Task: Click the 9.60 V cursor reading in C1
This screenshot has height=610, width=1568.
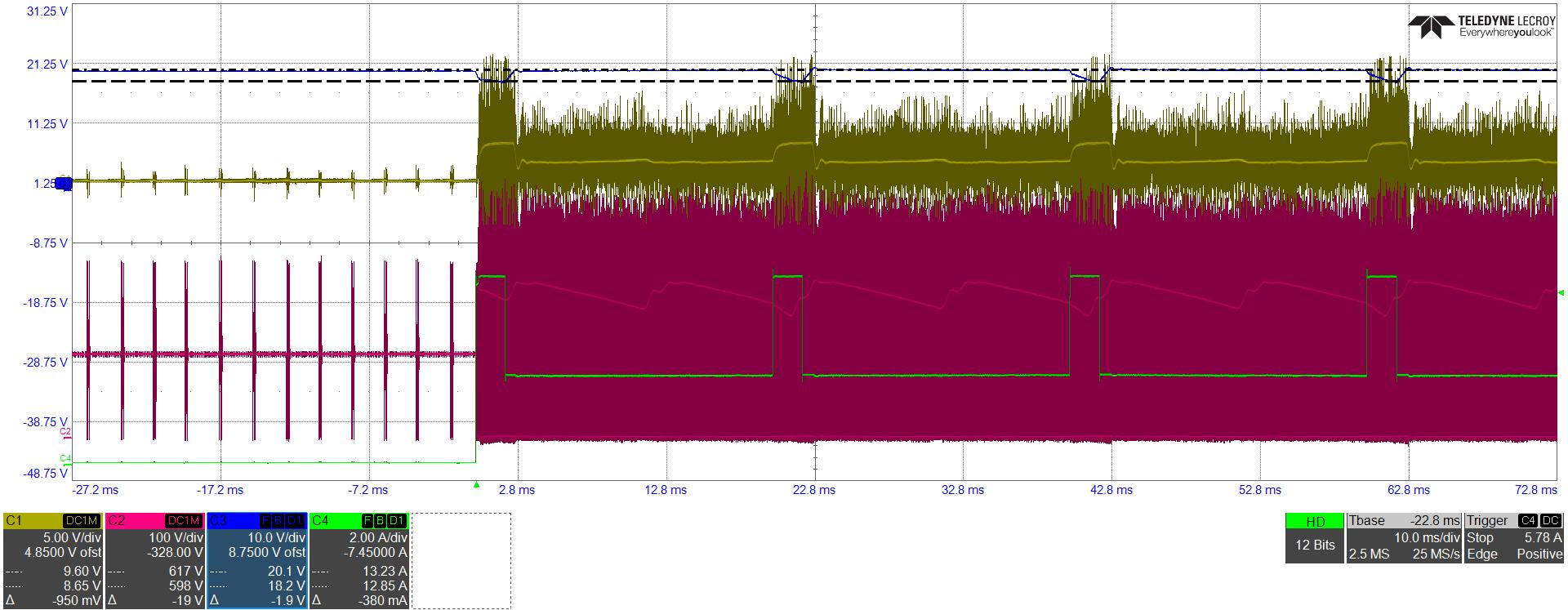Action: pyautogui.click(x=82, y=571)
